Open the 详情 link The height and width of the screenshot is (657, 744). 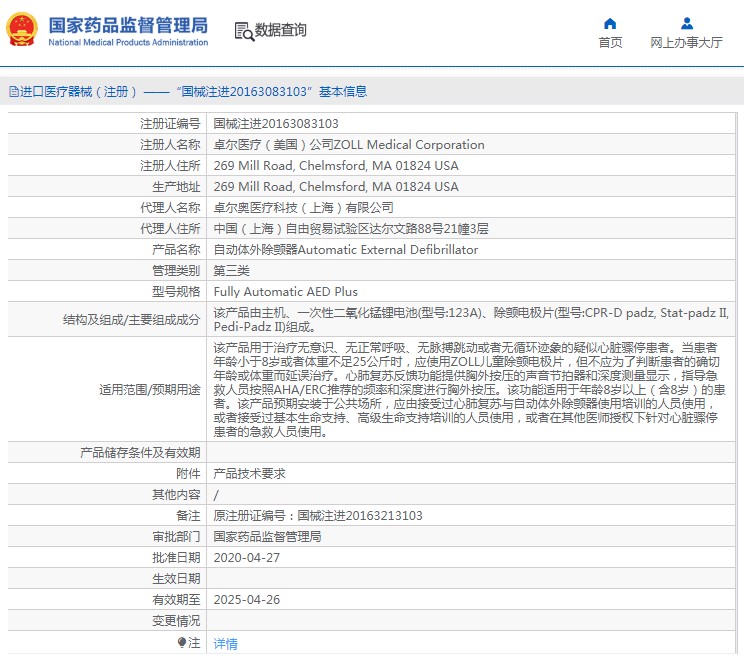[x=226, y=644]
